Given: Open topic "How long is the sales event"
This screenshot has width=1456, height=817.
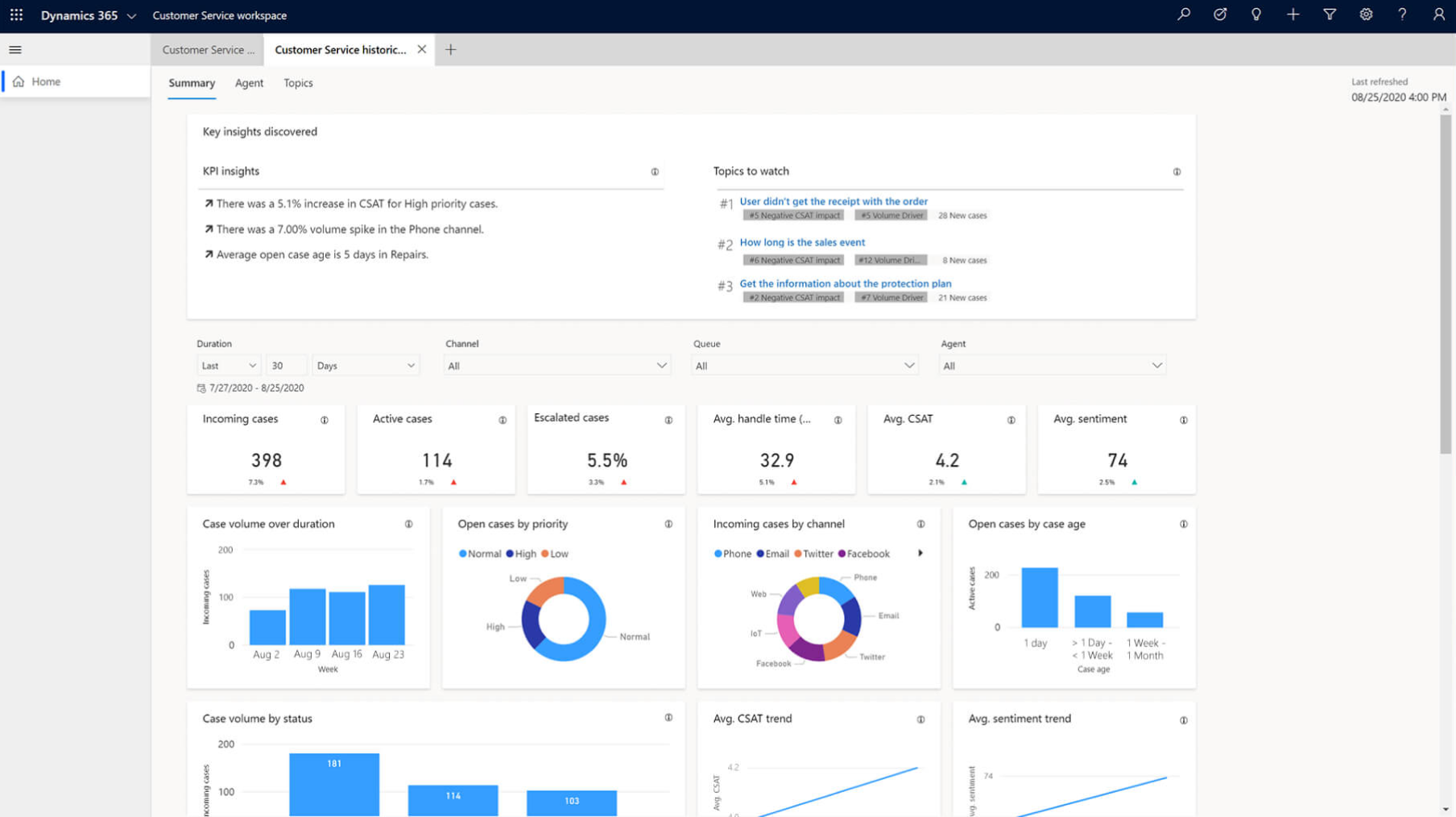Looking at the screenshot, I should tap(801, 242).
